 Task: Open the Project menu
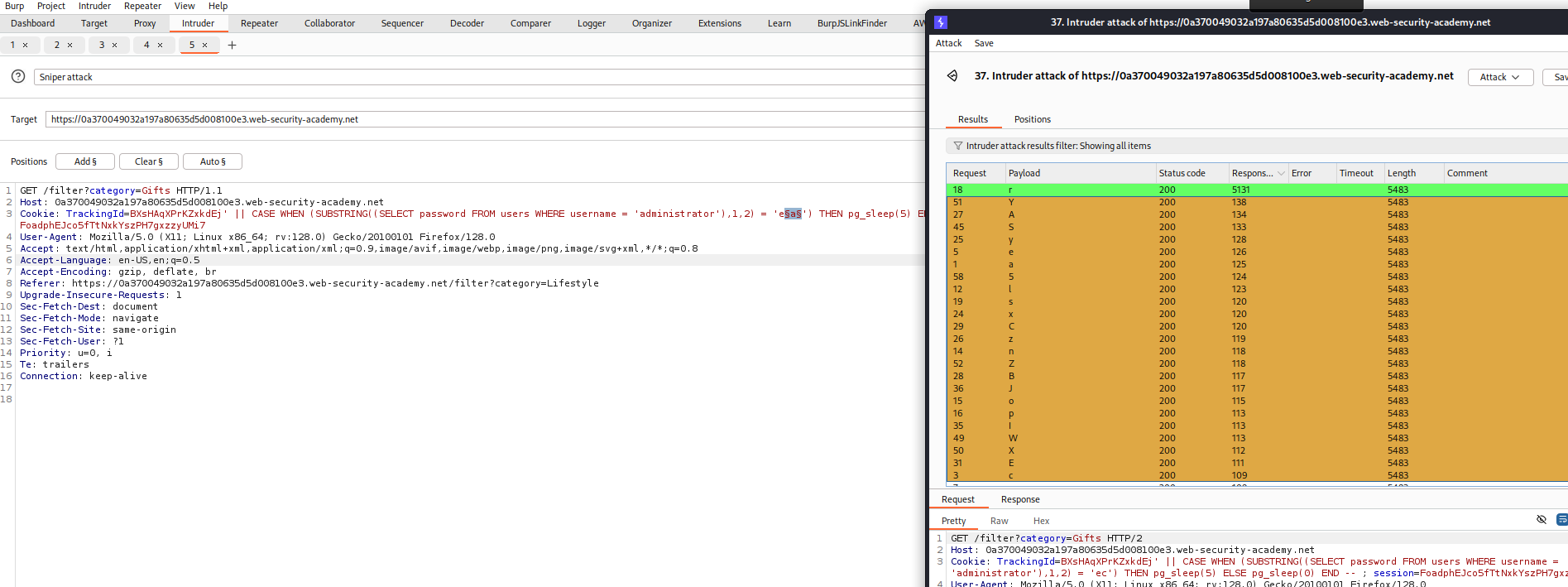[51, 6]
